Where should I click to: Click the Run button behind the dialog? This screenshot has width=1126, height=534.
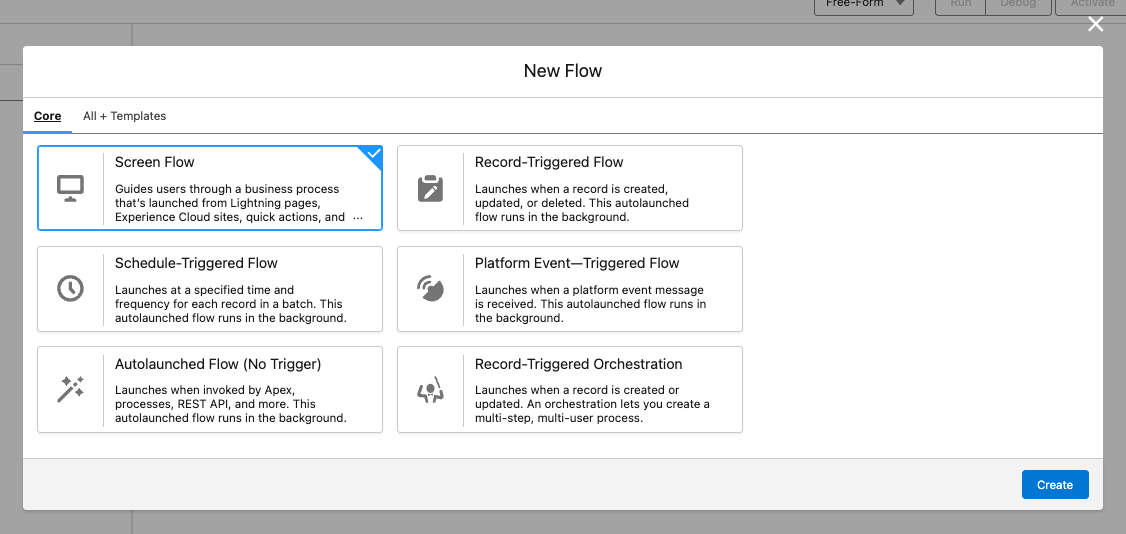tap(959, 4)
